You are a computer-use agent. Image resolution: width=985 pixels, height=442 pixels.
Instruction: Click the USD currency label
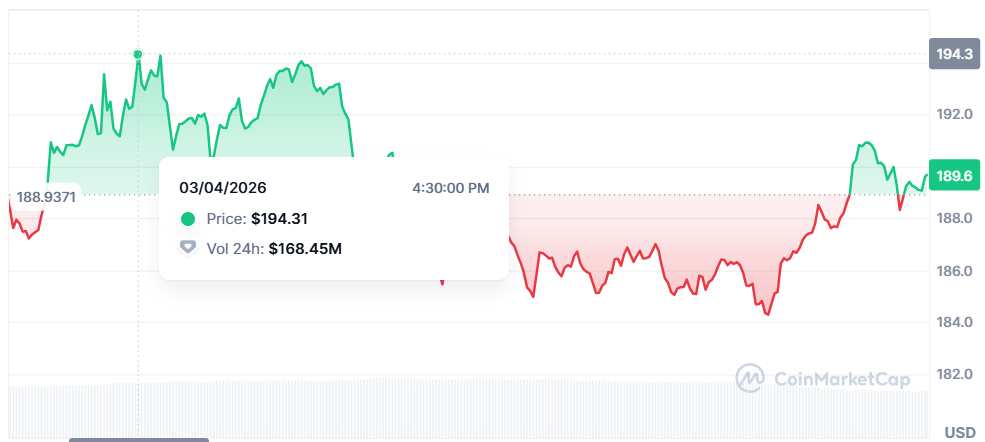tap(960, 433)
